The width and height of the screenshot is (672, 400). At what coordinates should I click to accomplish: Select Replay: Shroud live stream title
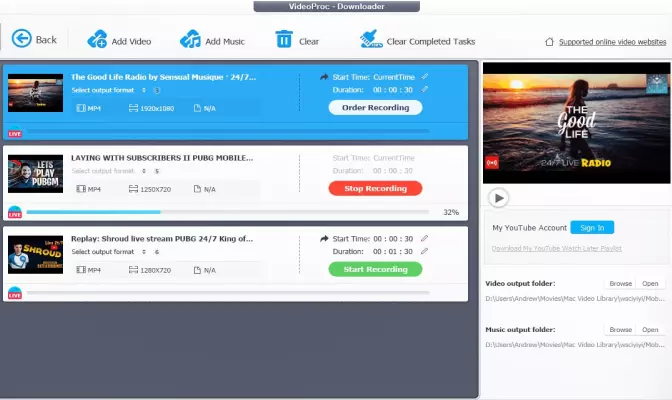[162, 239]
